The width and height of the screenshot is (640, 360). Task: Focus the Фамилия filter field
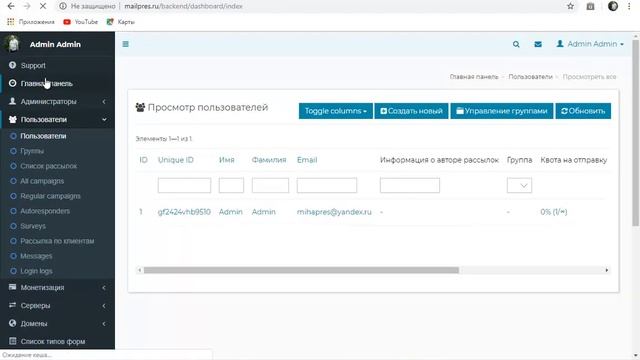point(270,185)
